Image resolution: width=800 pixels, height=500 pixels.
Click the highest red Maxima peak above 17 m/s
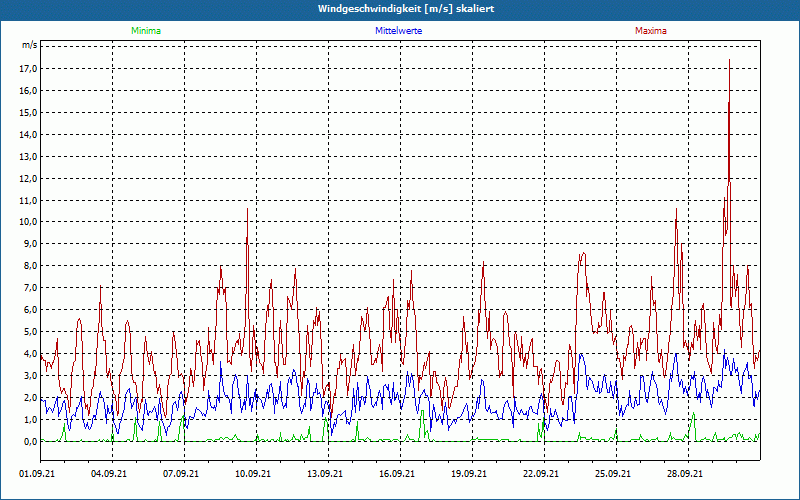point(729,60)
